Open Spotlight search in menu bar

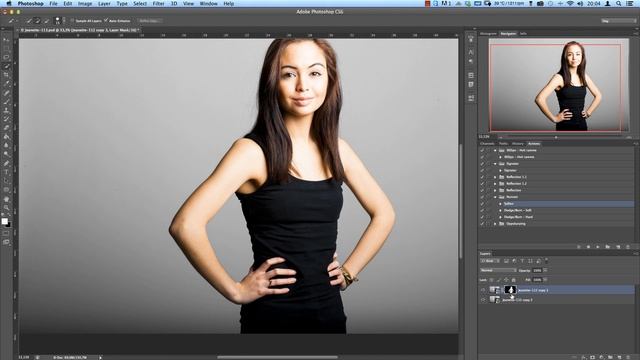pyautogui.click(x=619, y=4)
